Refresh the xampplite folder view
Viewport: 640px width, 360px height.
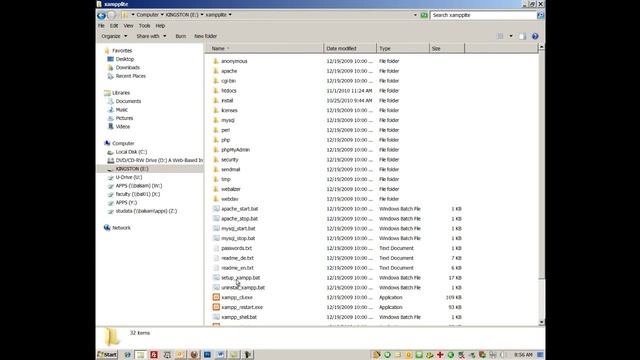coord(424,15)
